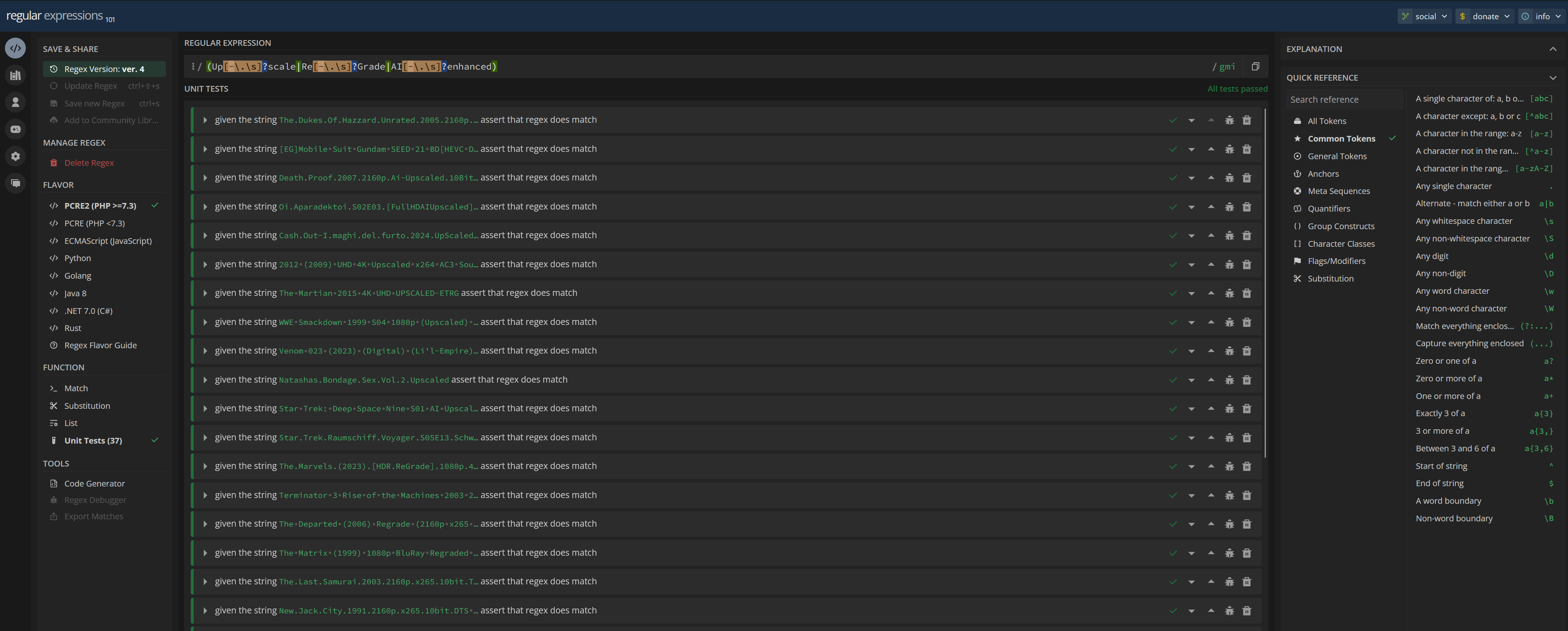Click the Search reference field

coord(1343,100)
